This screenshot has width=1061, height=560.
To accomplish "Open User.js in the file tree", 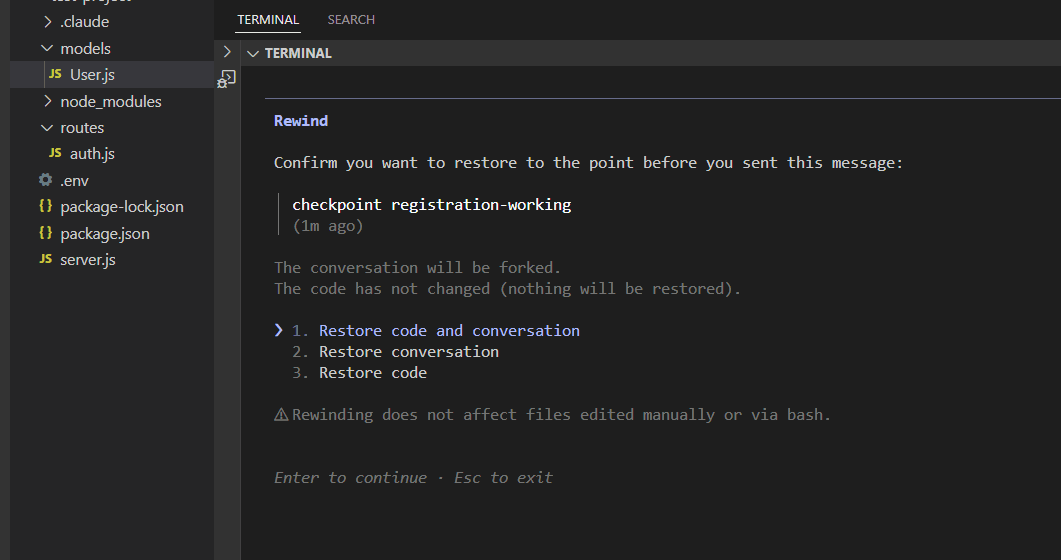I will pyautogui.click(x=92, y=74).
